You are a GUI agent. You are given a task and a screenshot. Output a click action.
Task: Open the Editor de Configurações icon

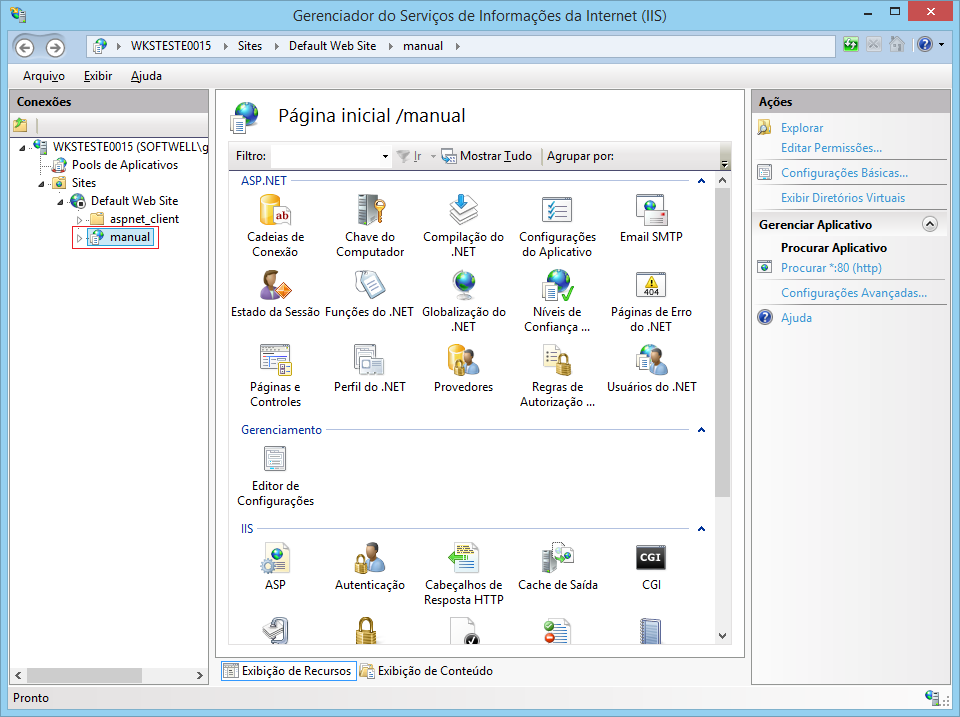[275, 459]
